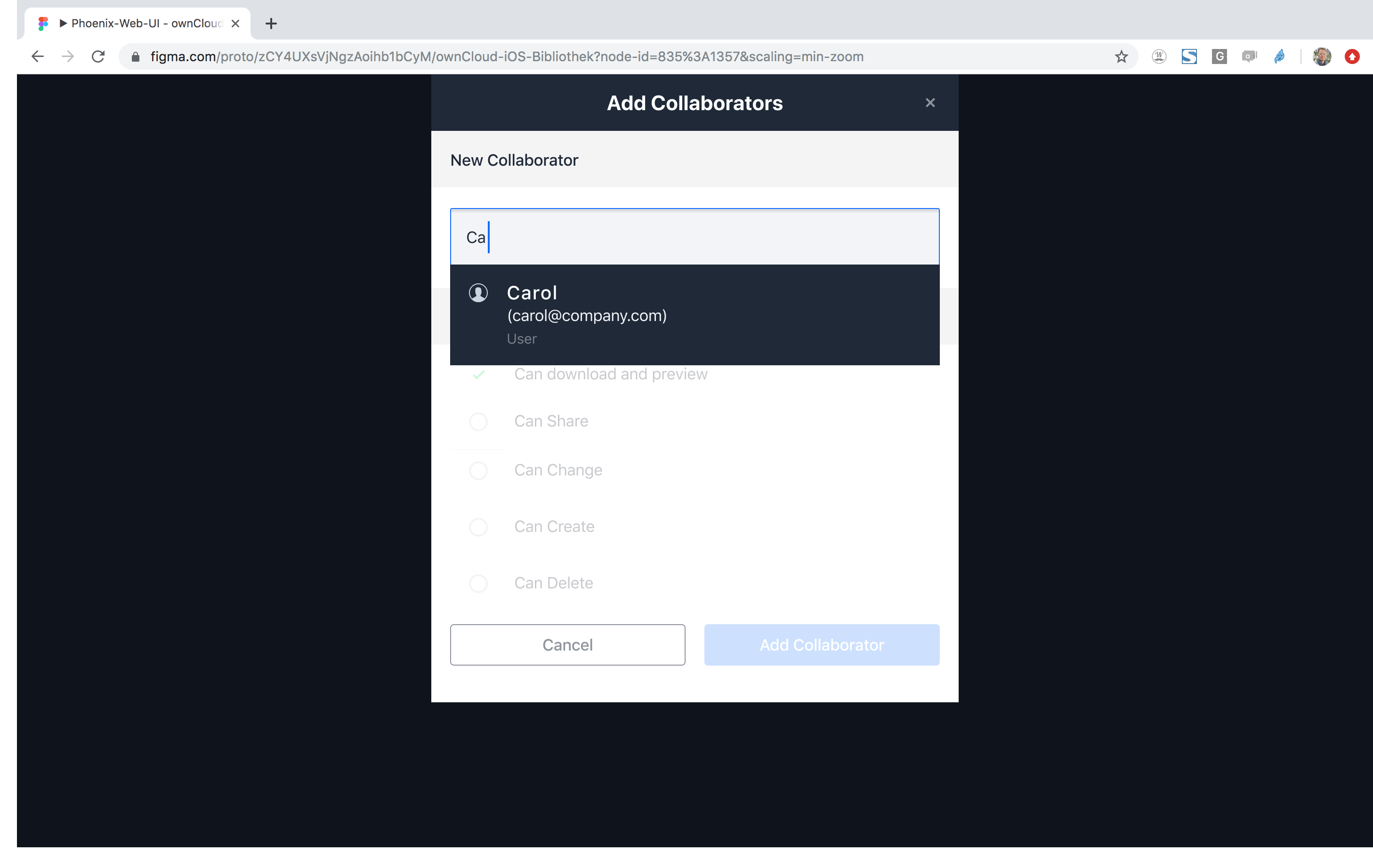Enable the Can Change option
This screenshot has height=868, width=1373.
click(x=478, y=471)
